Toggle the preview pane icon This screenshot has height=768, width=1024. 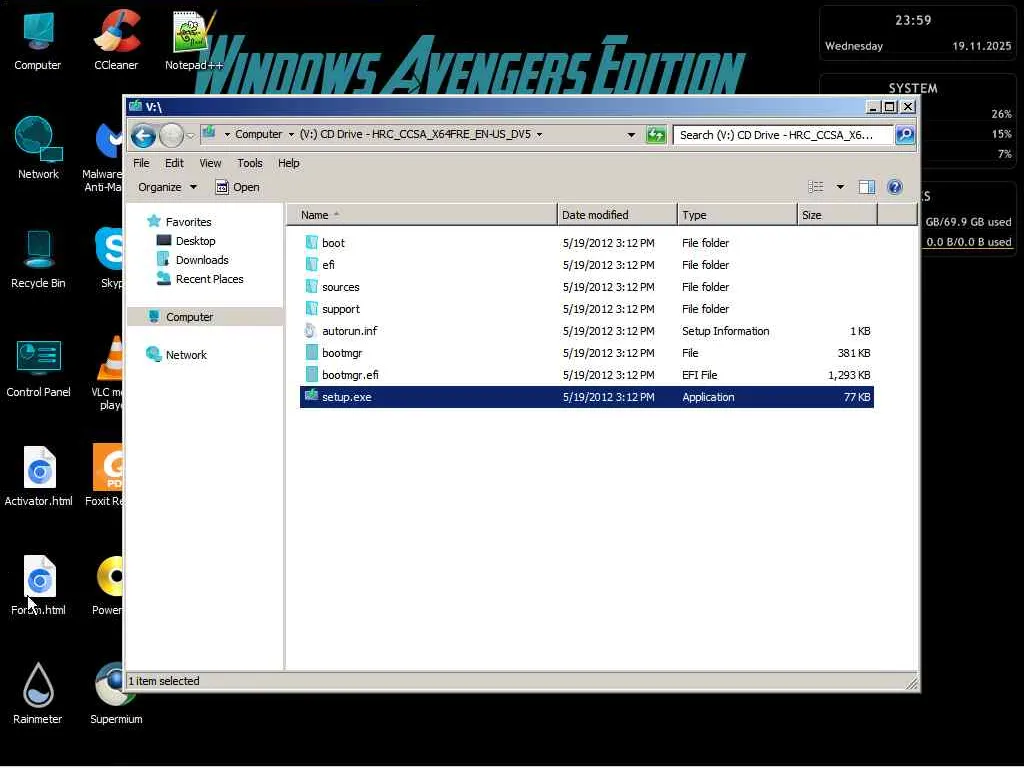point(867,187)
